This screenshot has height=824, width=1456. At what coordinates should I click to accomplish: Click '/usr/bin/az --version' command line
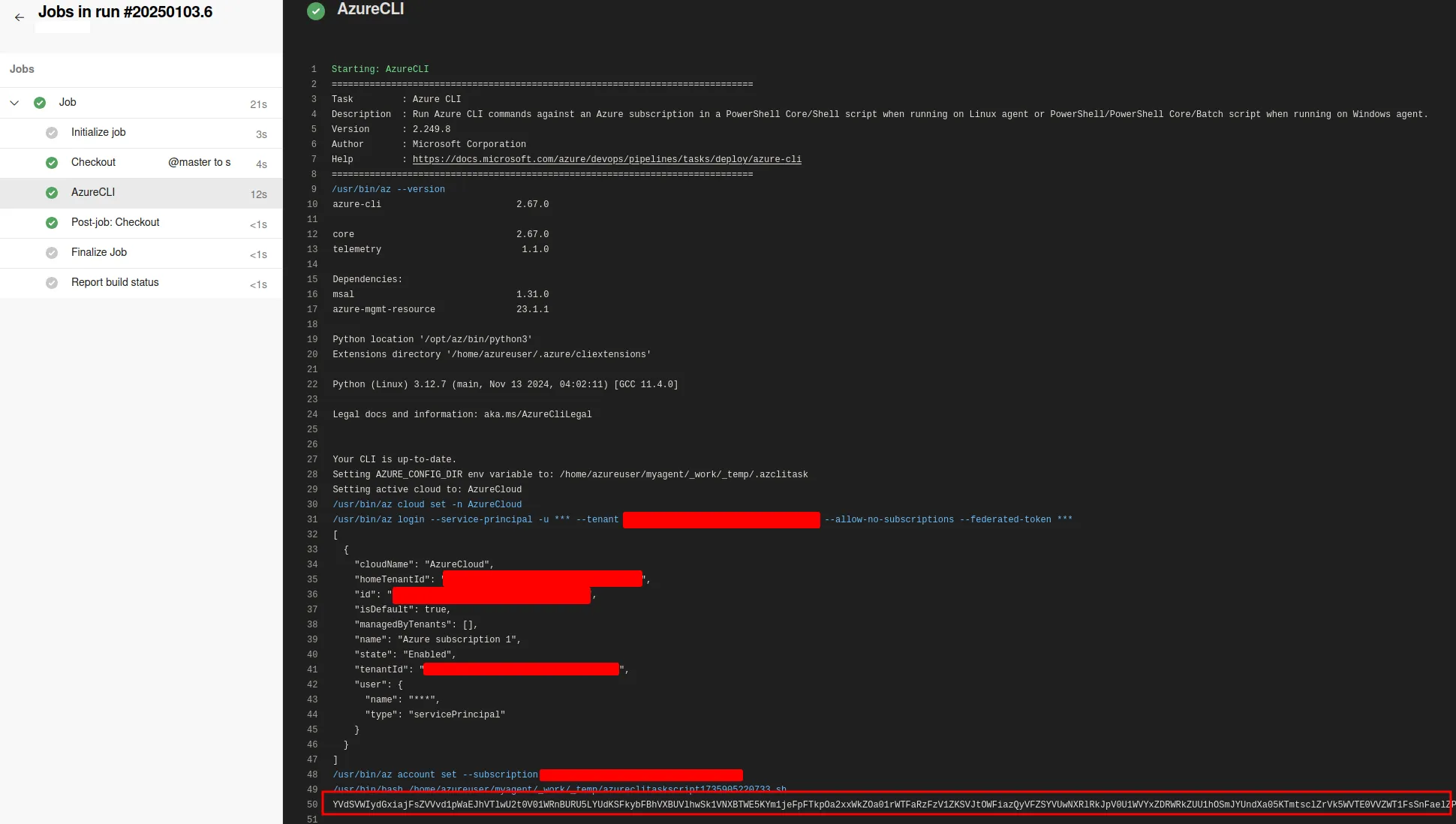(388, 189)
